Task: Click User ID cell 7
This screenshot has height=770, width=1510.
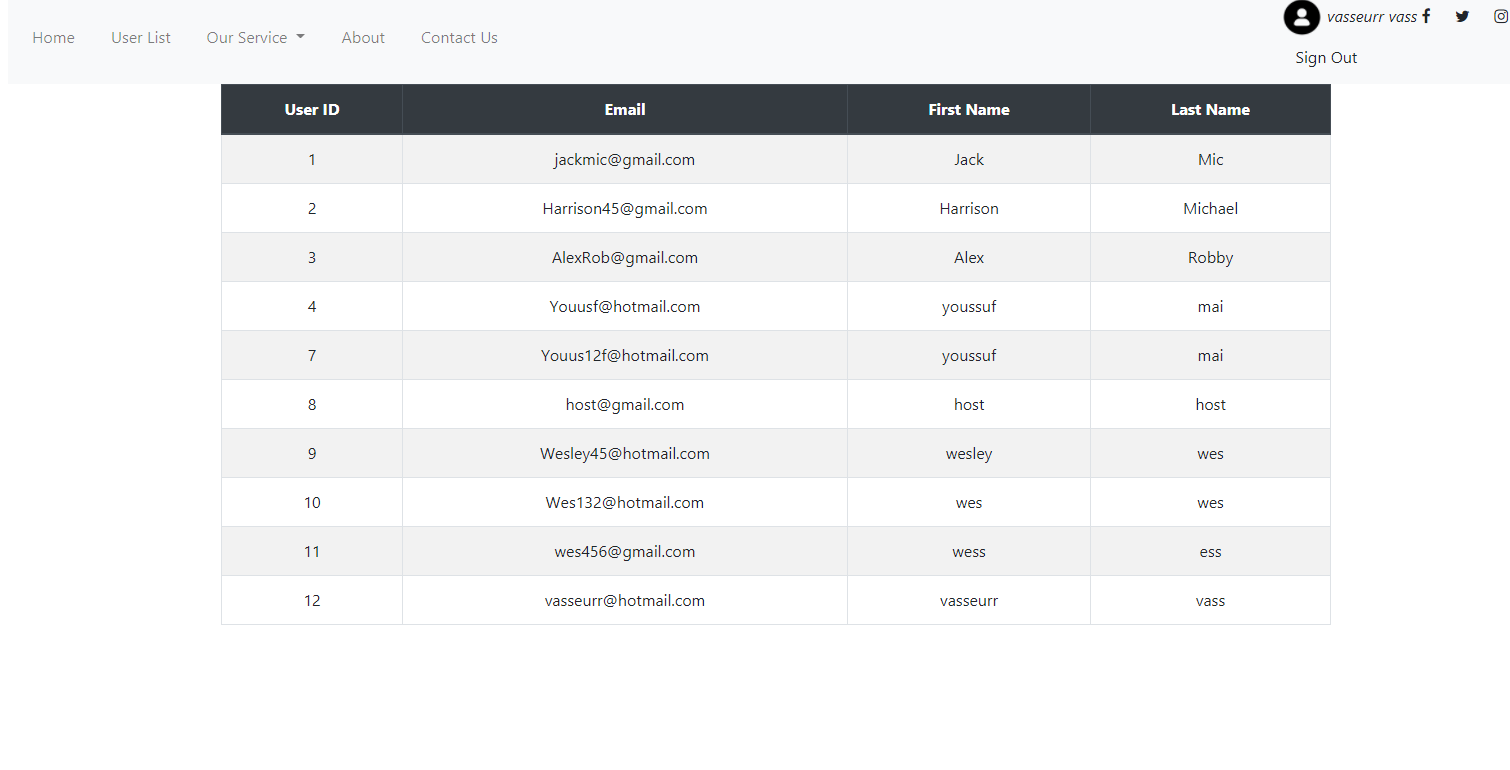Action: (x=312, y=356)
